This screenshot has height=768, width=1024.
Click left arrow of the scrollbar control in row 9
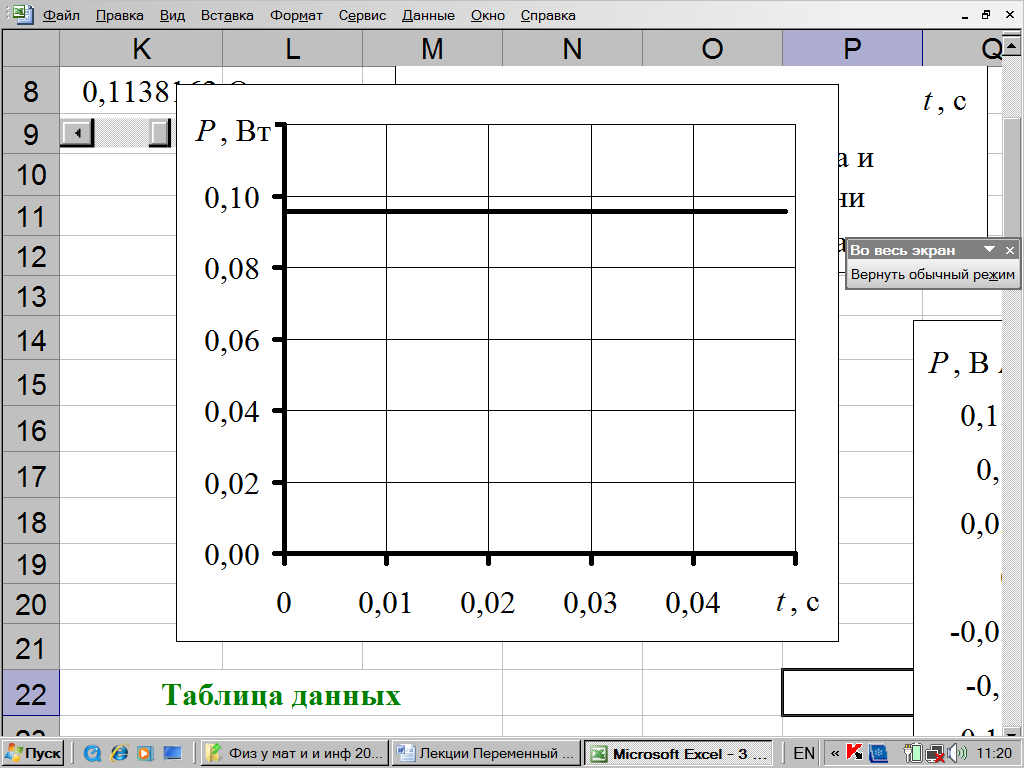click(x=77, y=133)
